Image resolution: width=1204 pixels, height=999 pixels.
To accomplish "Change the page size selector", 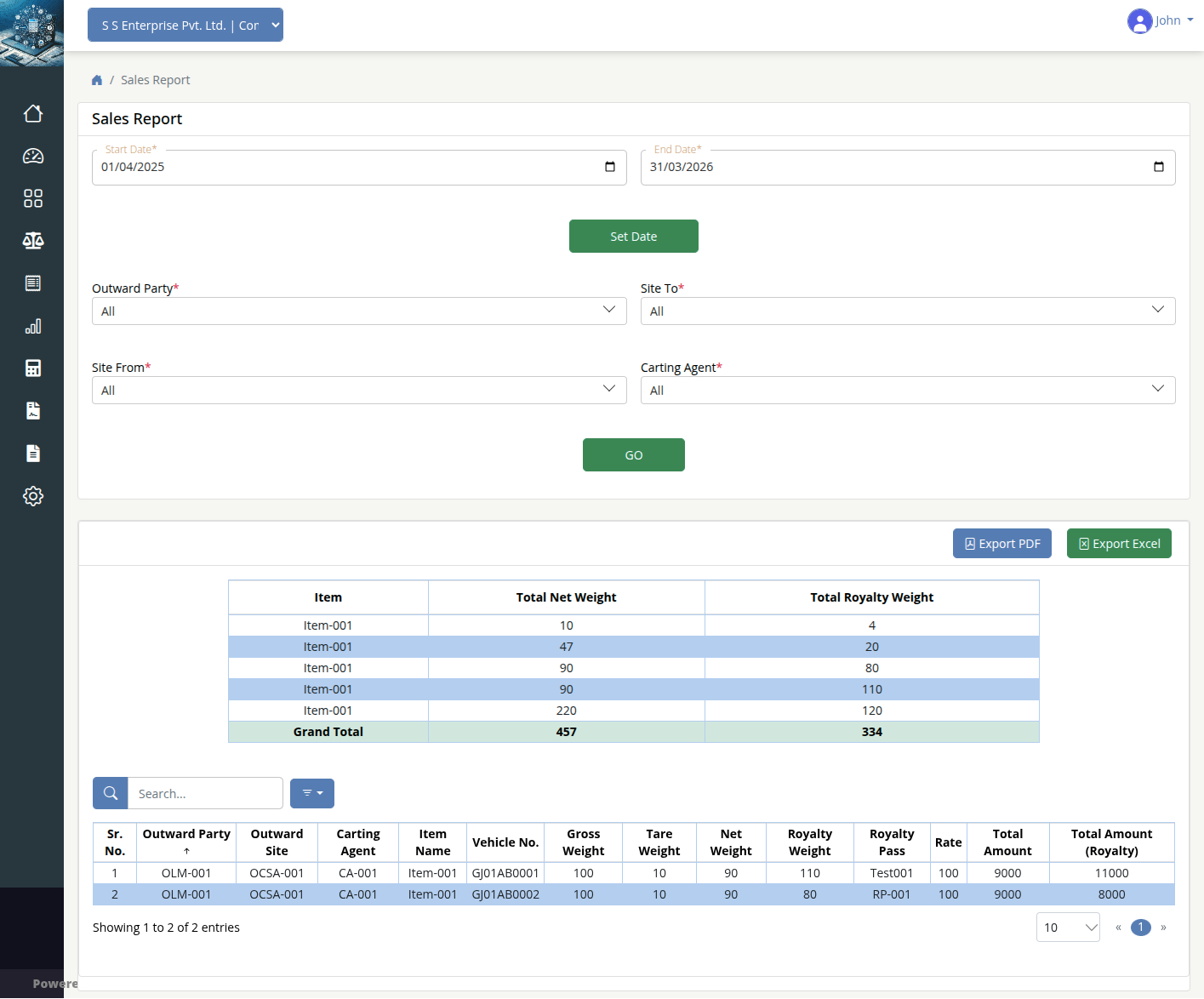I will [x=1068, y=928].
